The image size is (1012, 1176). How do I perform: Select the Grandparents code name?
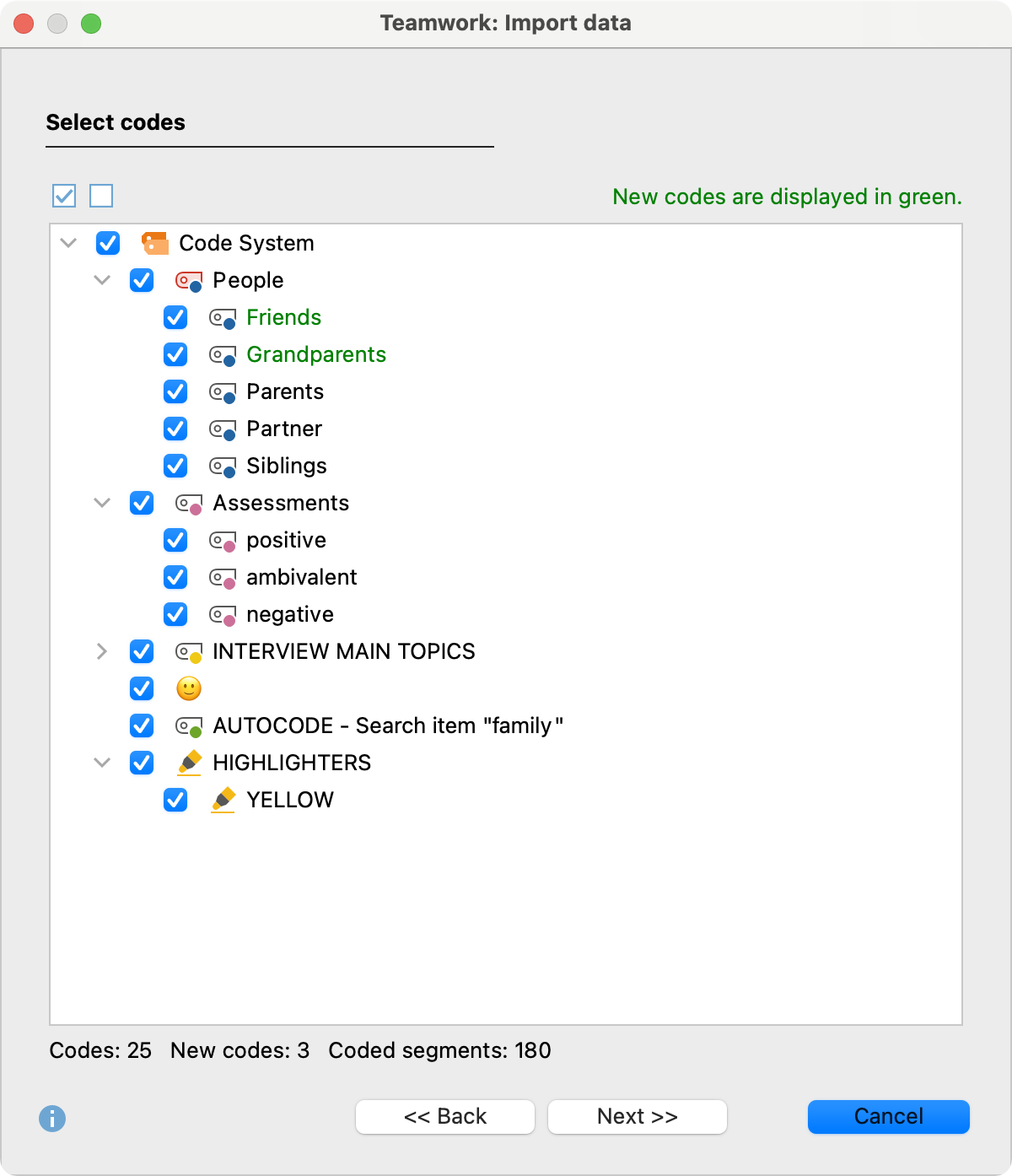[x=316, y=354]
